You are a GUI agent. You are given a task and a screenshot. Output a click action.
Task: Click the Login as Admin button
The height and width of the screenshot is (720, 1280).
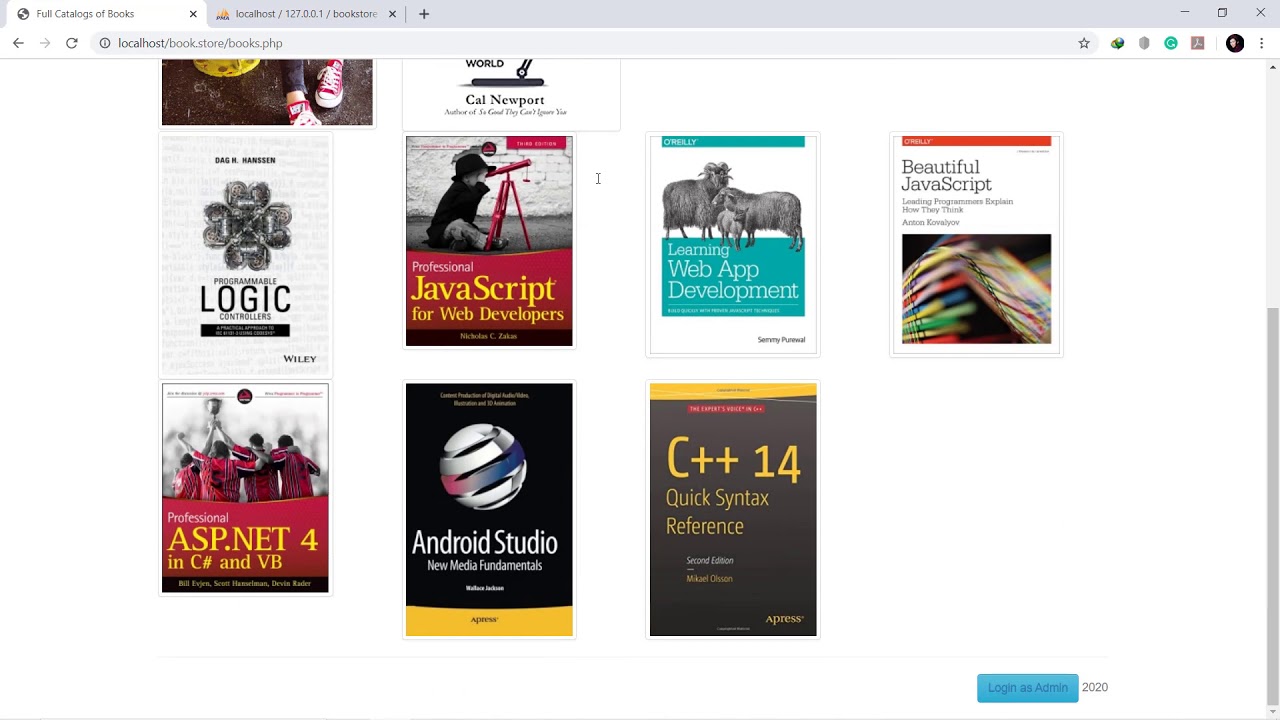pos(1027,688)
